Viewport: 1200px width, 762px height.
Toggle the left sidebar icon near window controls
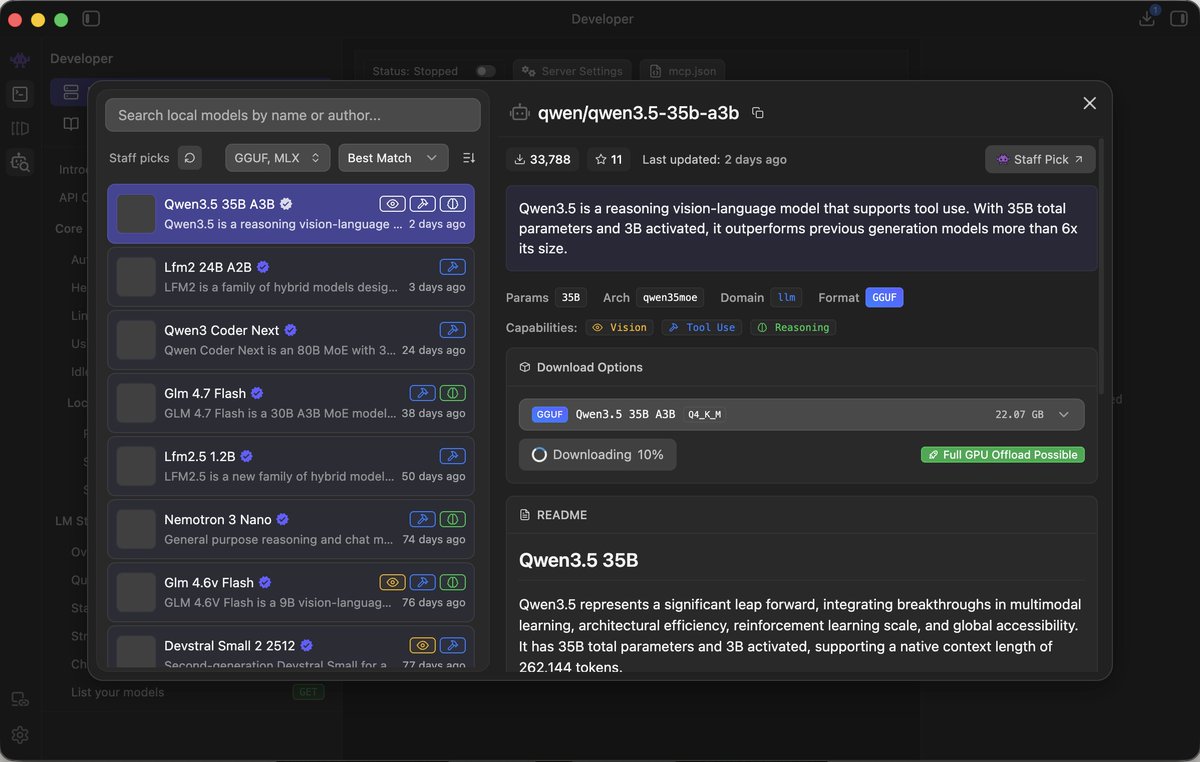tap(91, 19)
